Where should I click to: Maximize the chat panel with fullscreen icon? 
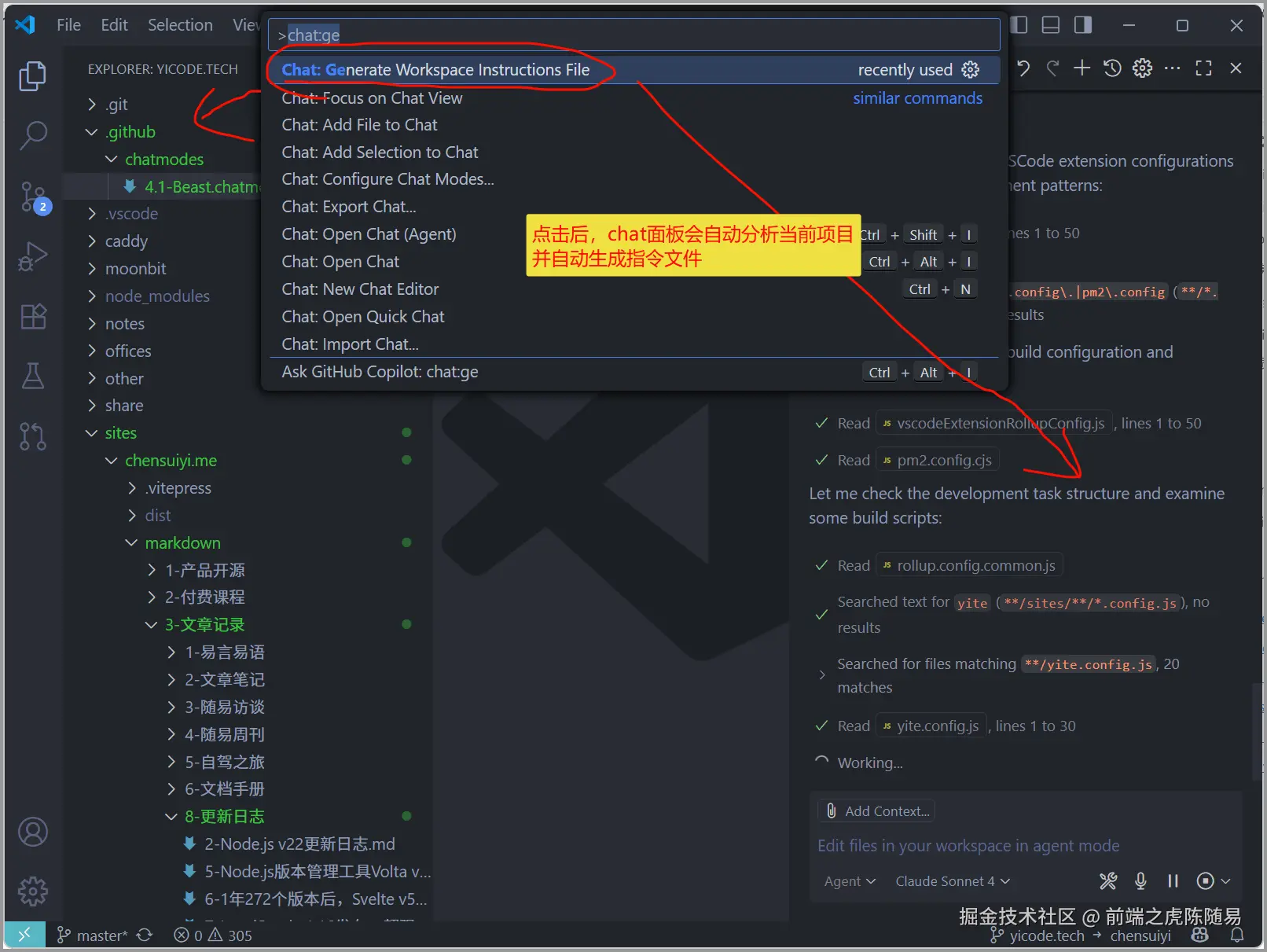1203,68
